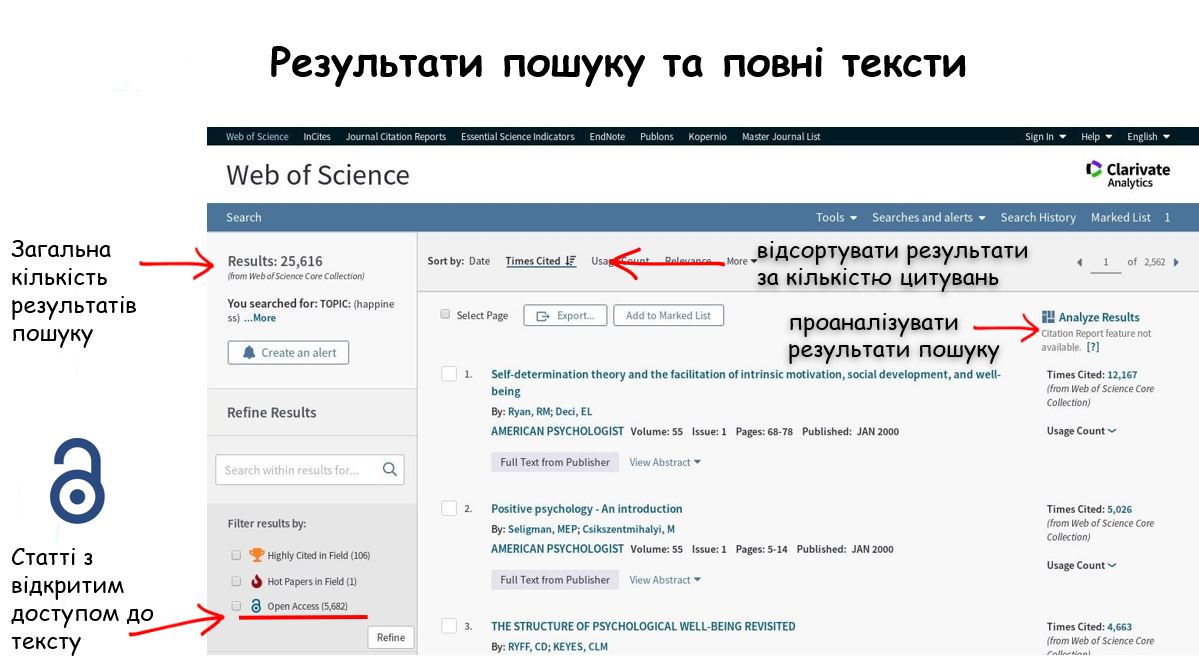Click the page number input box
Viewport: 1199px width, 672px height.
[x=1105, y=262]
